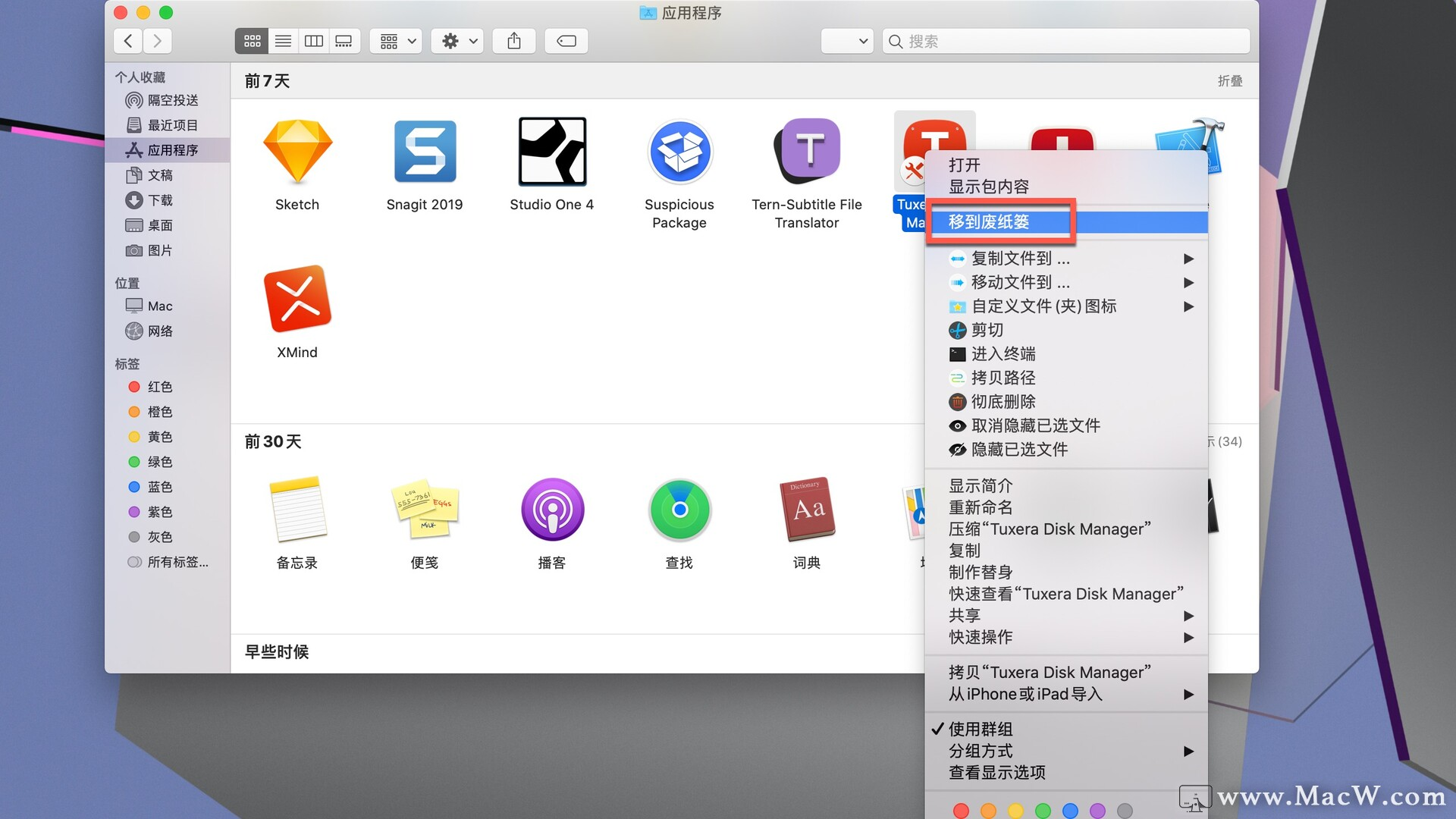Viewport: 1456px width, 819px height.
Task: Click the Studio One 4 icon
Action: [551, 152]
